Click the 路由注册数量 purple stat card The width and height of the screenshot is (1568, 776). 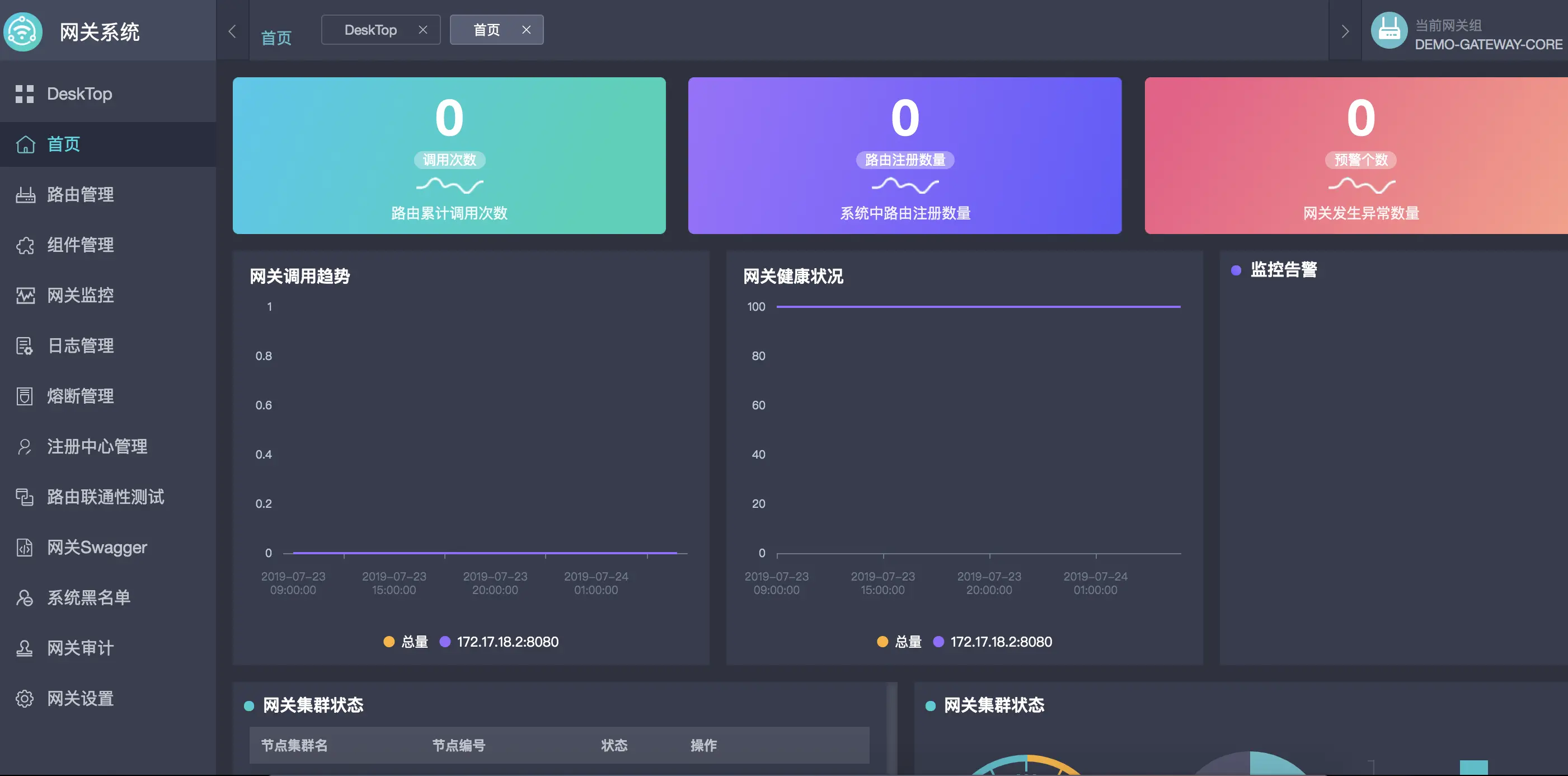click(x=904, y=155)
